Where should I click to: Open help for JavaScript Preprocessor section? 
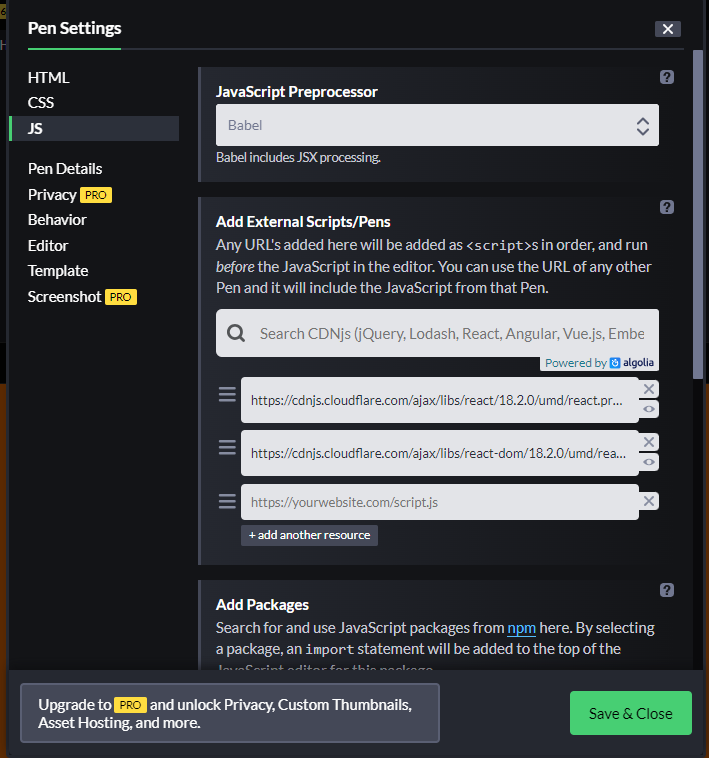(x=666, y=77)
